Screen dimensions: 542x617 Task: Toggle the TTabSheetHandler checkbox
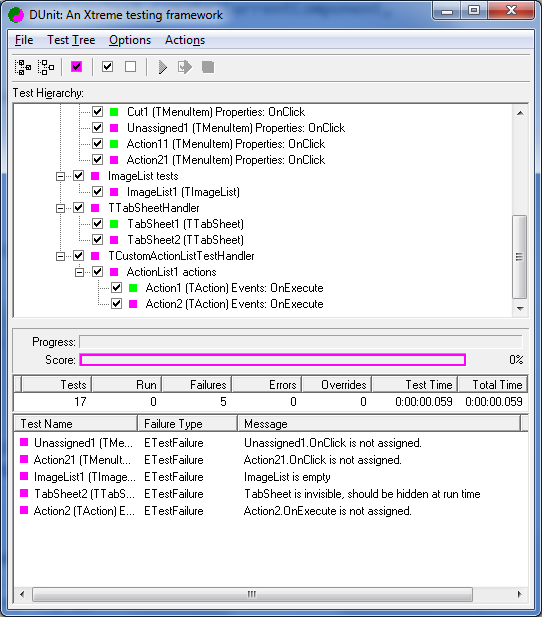point(79,208)
